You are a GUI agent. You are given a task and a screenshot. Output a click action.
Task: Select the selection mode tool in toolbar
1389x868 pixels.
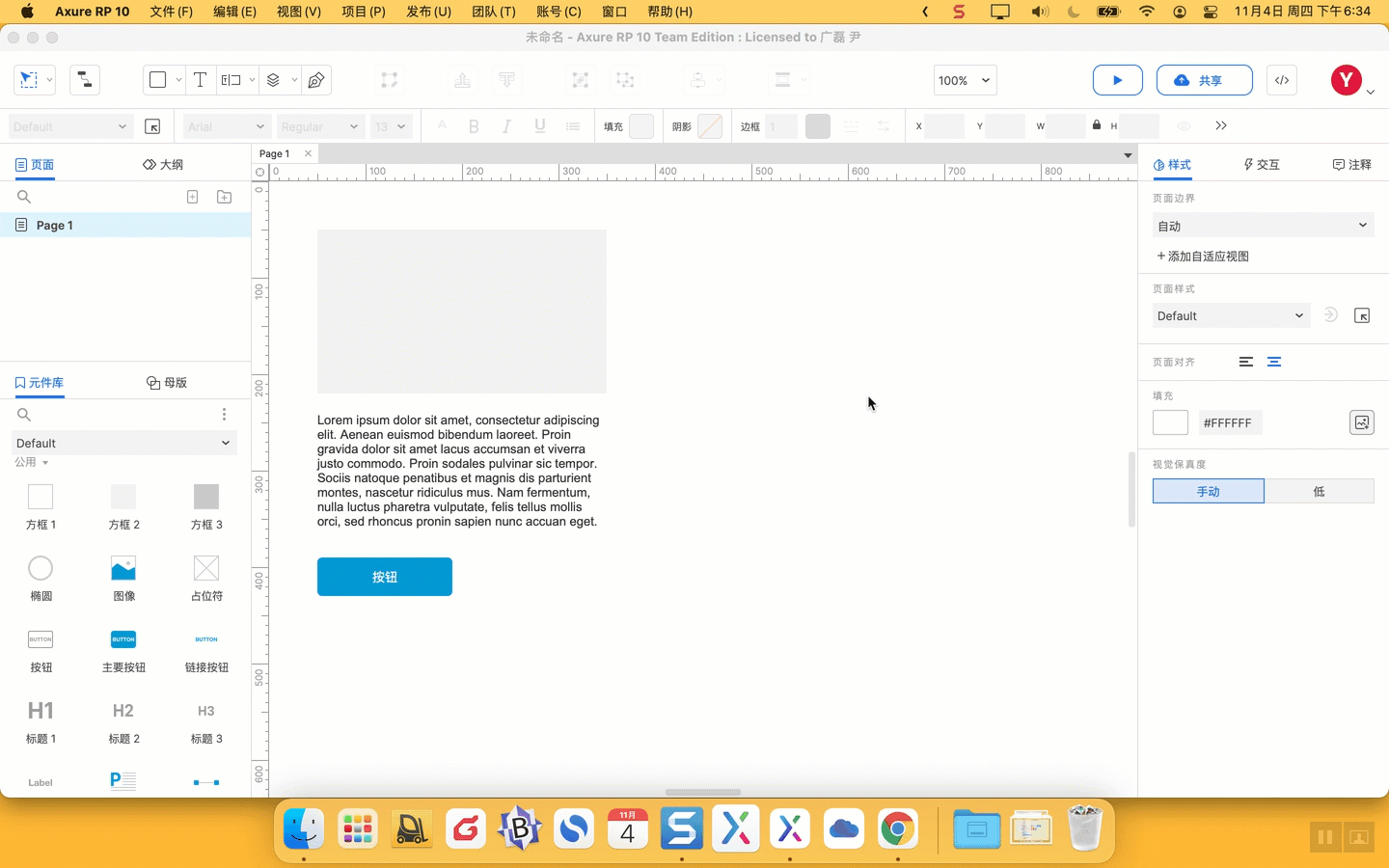29,80
